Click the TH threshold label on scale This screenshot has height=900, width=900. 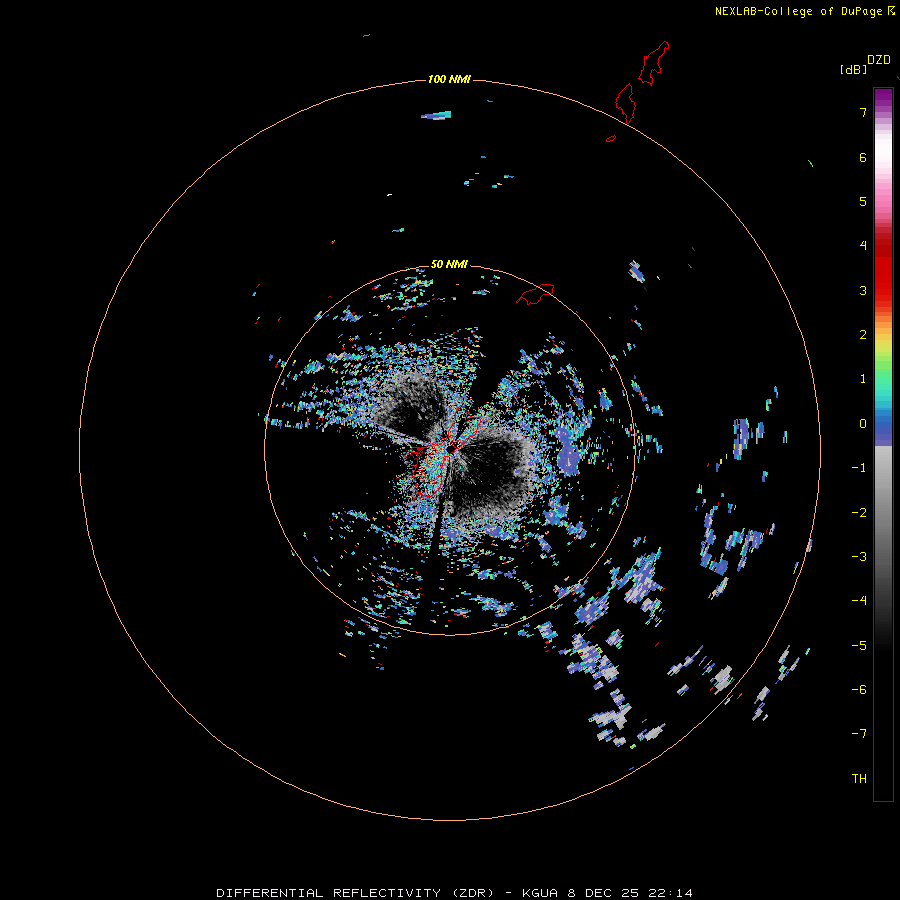(859, 779)
